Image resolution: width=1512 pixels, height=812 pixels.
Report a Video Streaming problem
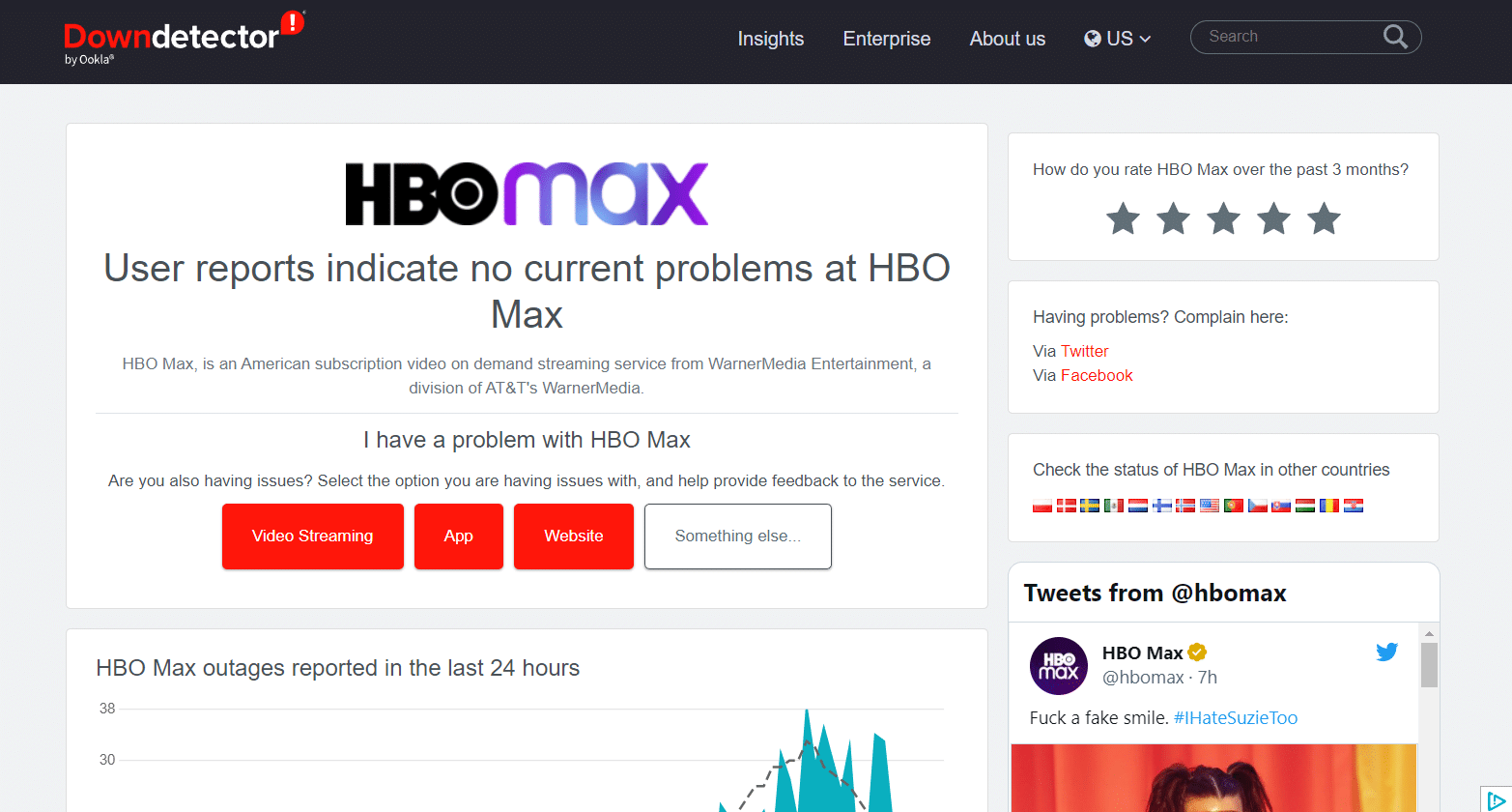[312, 536]
